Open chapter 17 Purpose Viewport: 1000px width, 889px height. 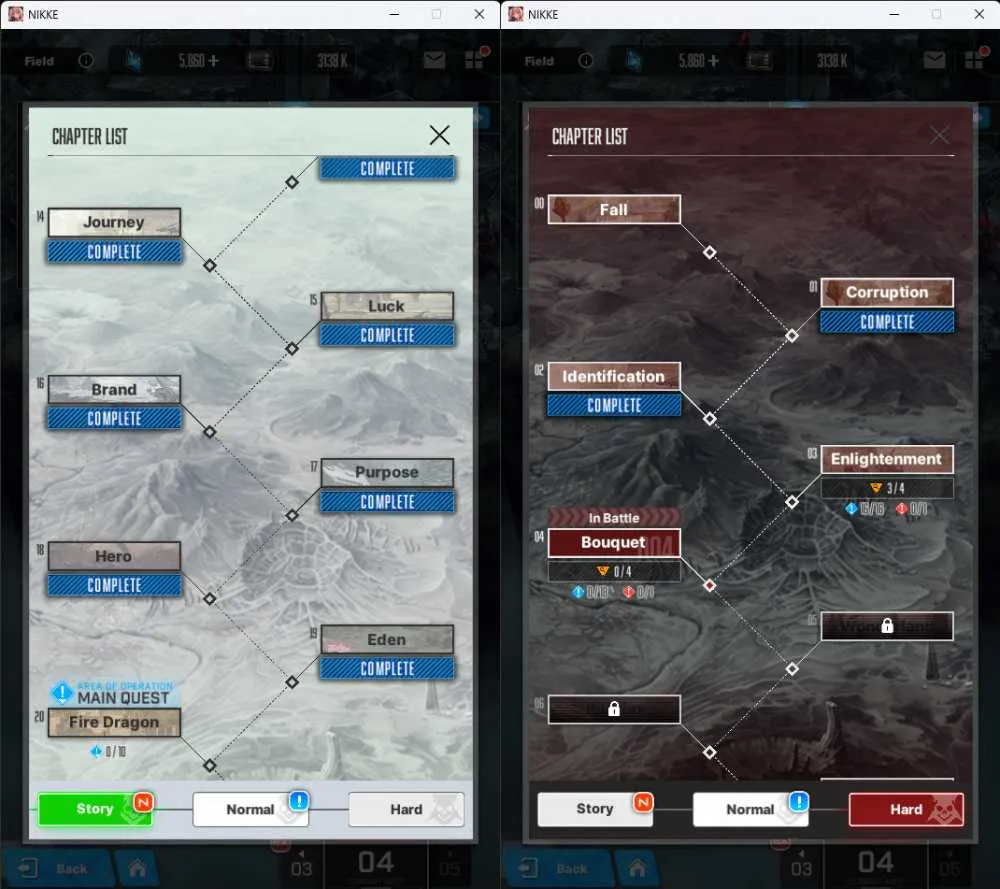pos(387,473)
